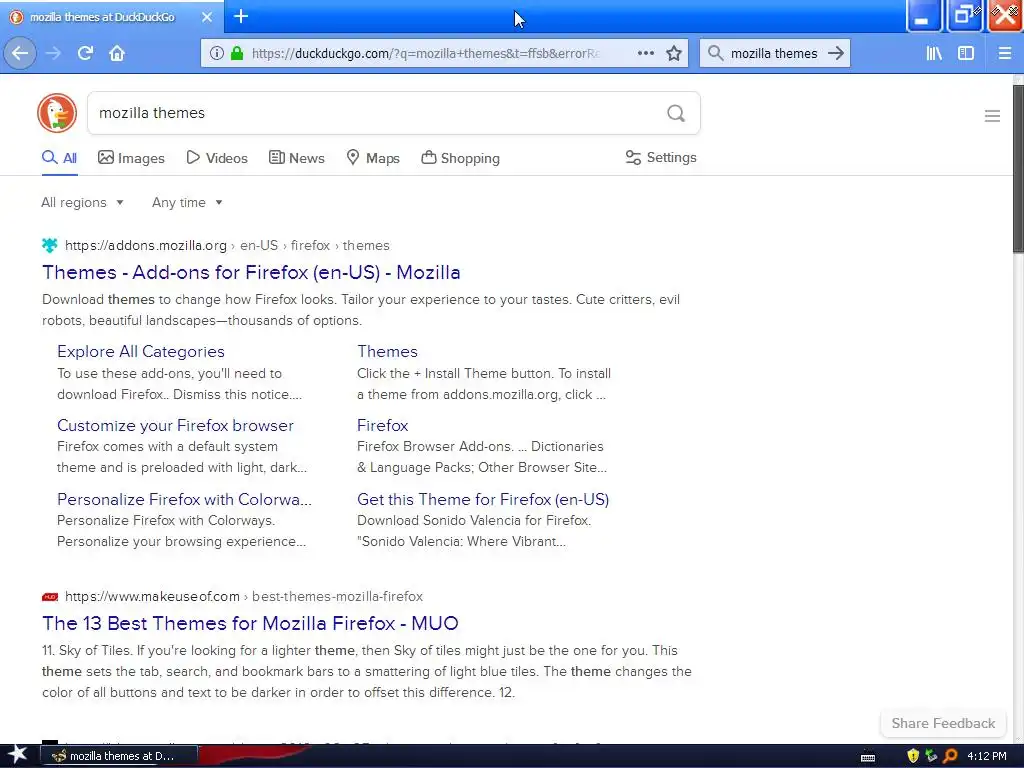Switch to the Maps results tab
1024x768 pixels.
372,158
